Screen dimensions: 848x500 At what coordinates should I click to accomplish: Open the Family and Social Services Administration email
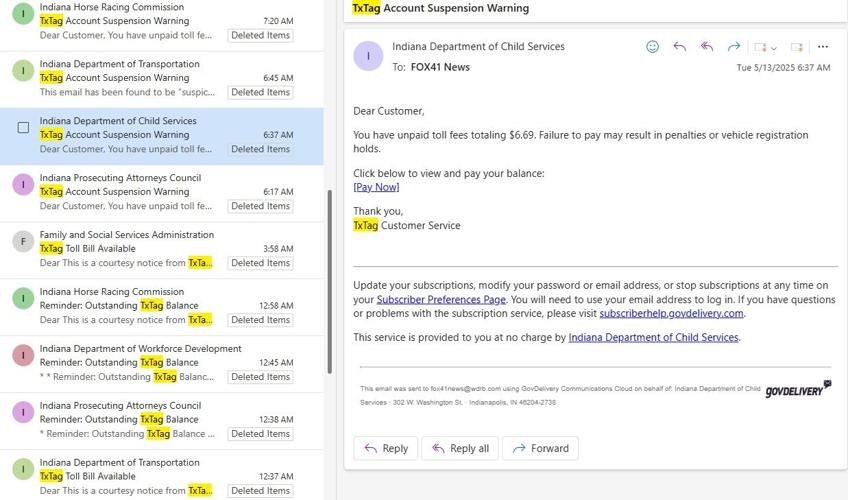(162, 250)
